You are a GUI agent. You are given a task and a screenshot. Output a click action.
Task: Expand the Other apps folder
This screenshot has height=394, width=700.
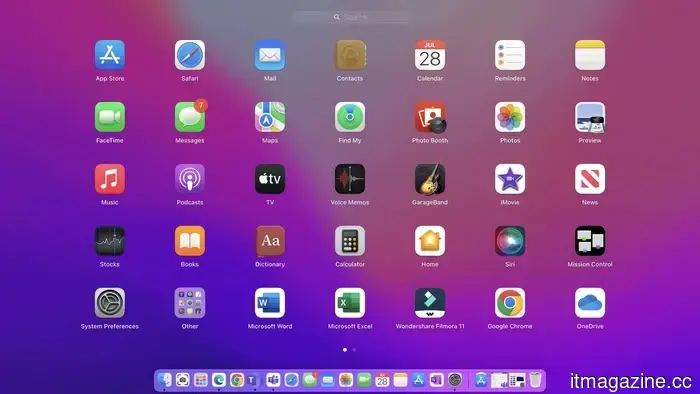[190, 303]
